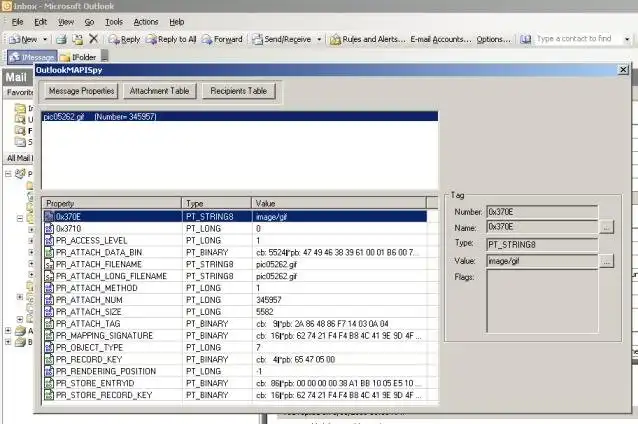
Task: Click the Reply toolbar button
Action: coord(124,39)
